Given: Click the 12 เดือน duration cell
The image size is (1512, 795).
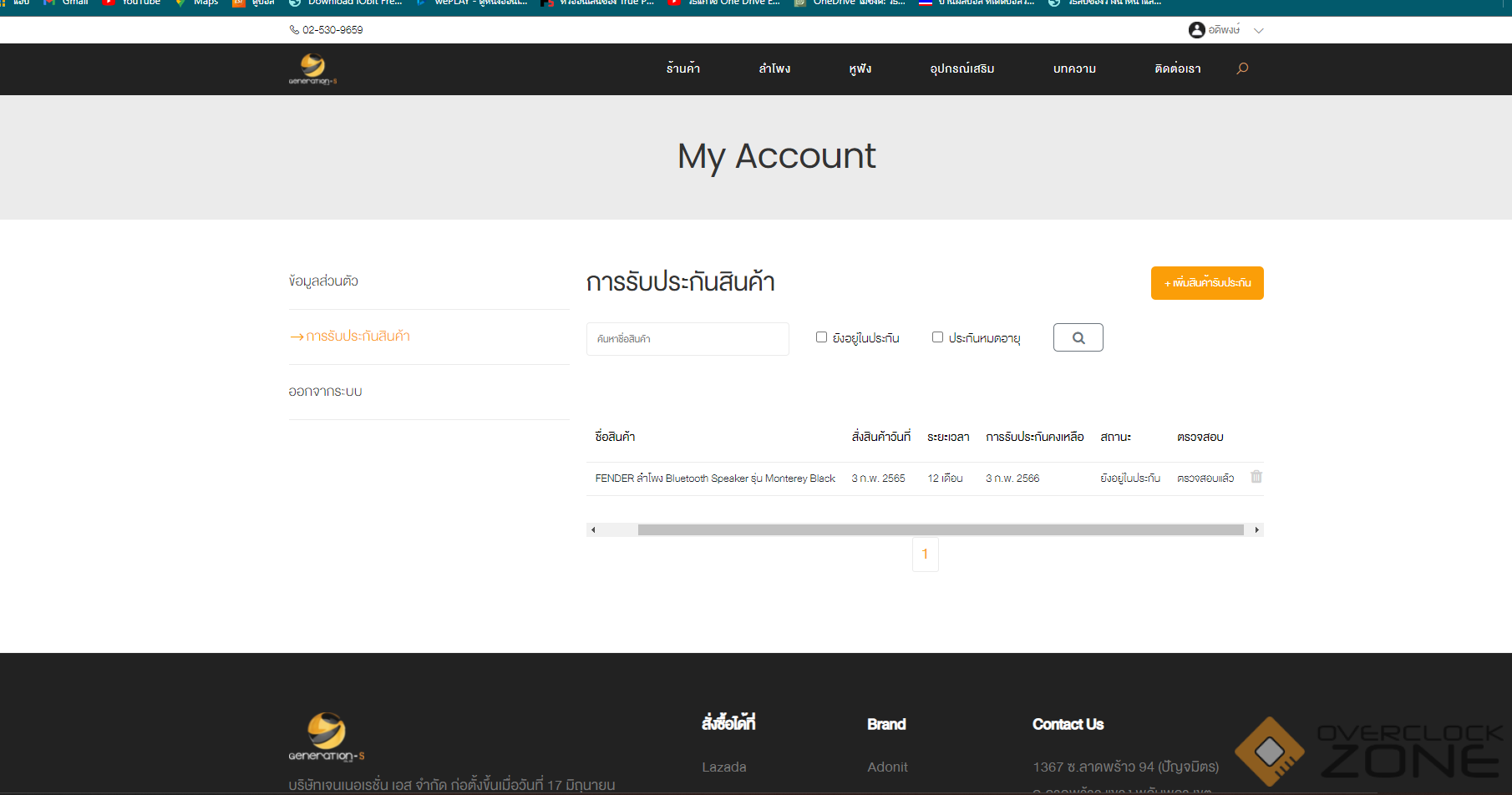Looking at the screenshot, I should 945,479.
